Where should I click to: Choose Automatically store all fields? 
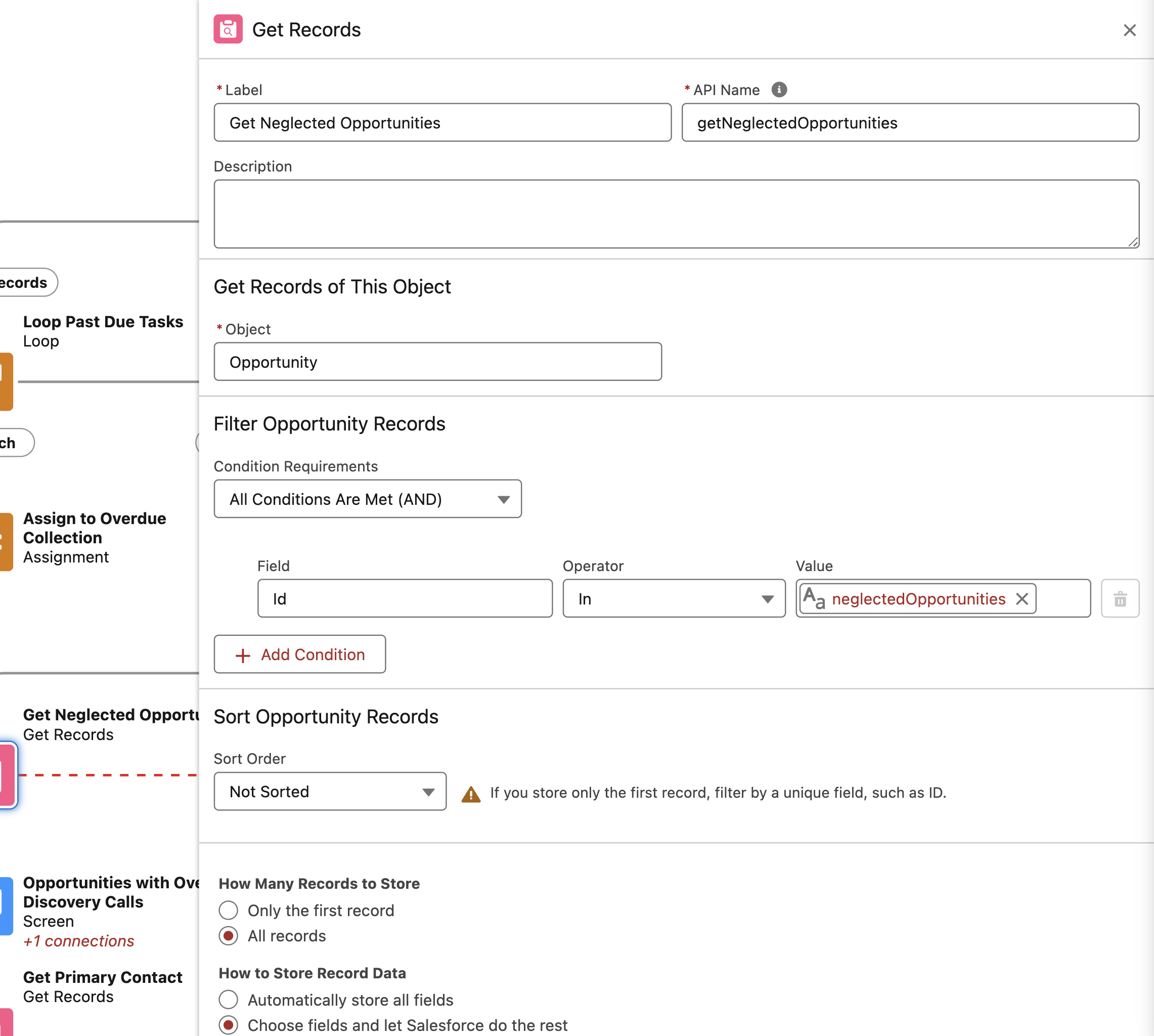[x=228, y=1000]
